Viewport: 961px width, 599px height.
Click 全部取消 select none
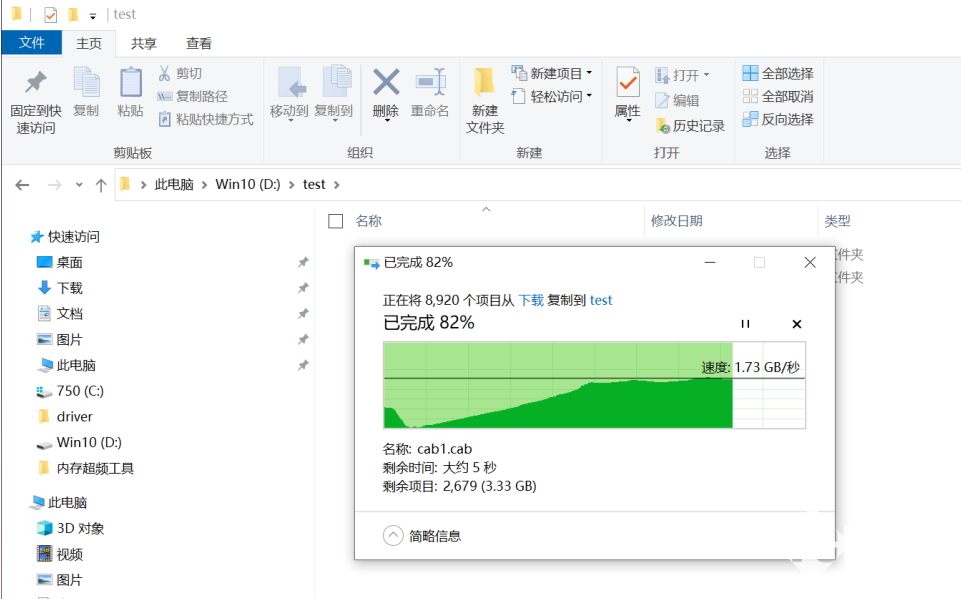point(778,96)
